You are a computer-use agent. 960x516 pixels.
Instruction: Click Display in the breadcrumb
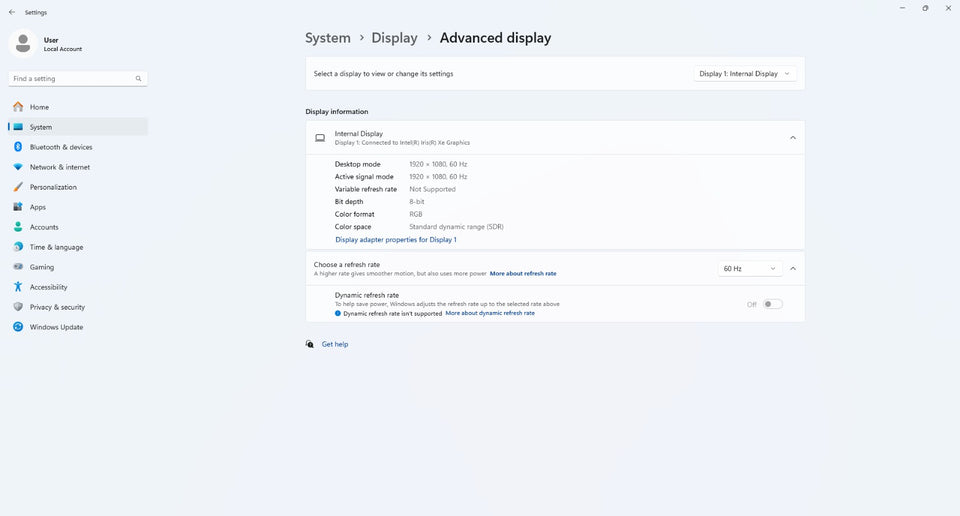pyautogui.click(x=394, y=38)
